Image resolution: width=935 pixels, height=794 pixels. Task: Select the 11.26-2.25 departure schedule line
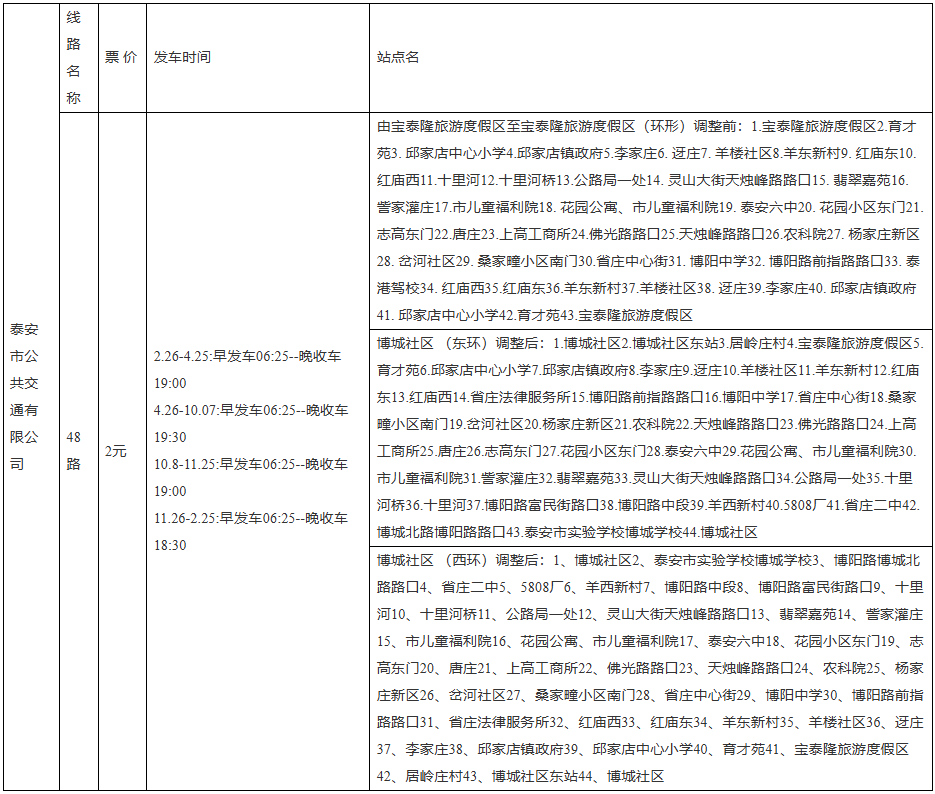pyautogui.click(x=250, y=518)
